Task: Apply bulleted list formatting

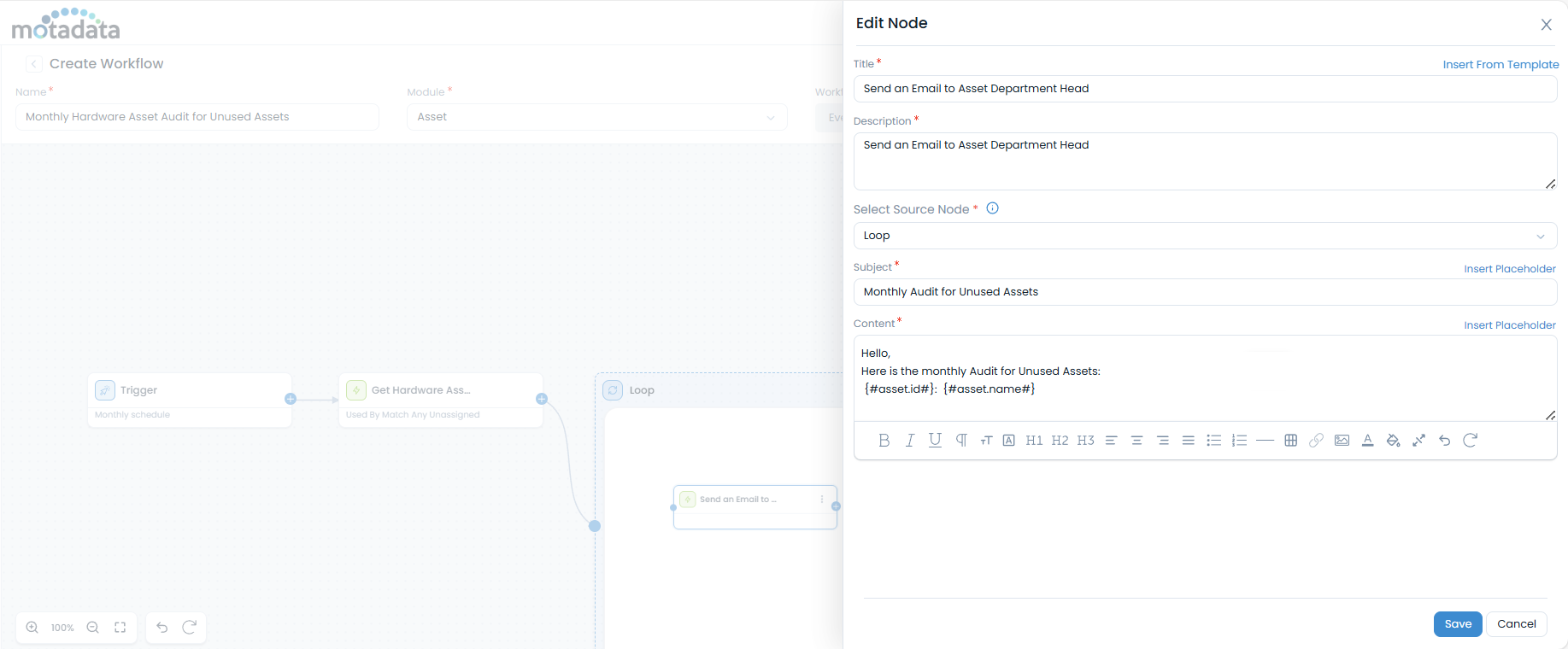Action: pos(1213,441)
